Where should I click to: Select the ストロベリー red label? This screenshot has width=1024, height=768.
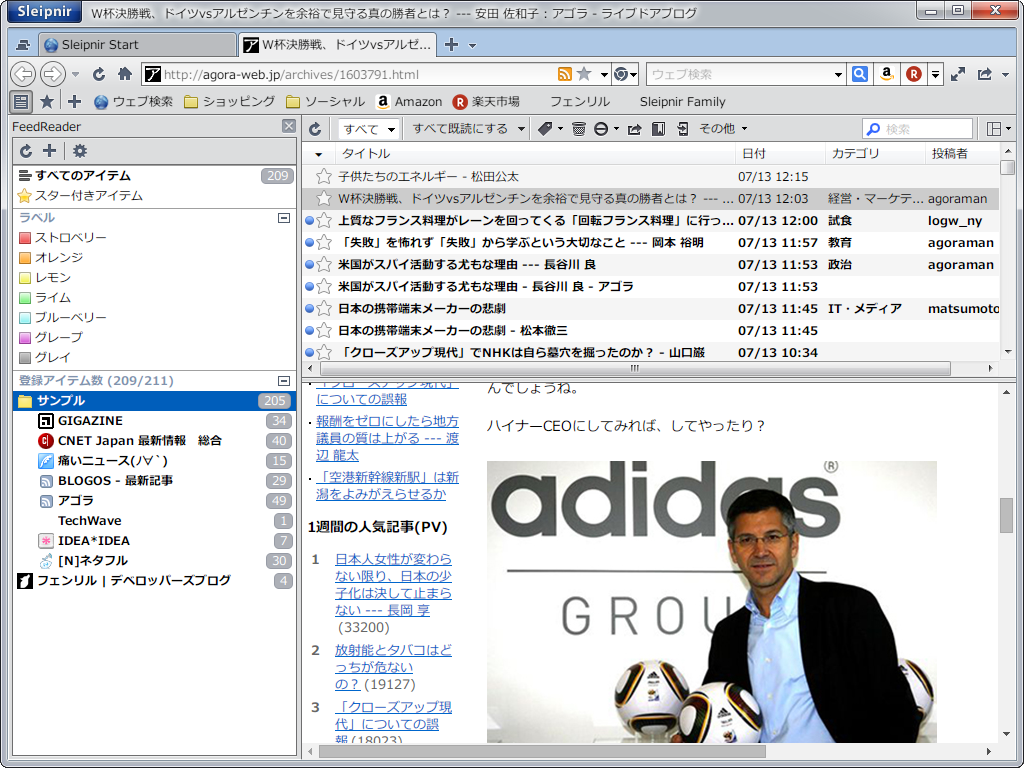click(63, 237)
